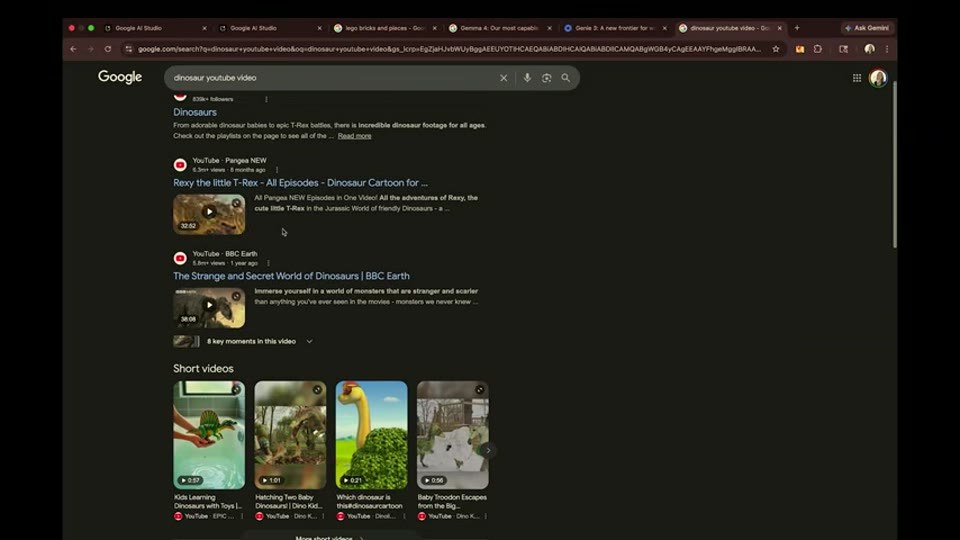The height and width of the screenshot is (540, 960).
Task: Open a new tab with the plus button
Action: point(797,28)
